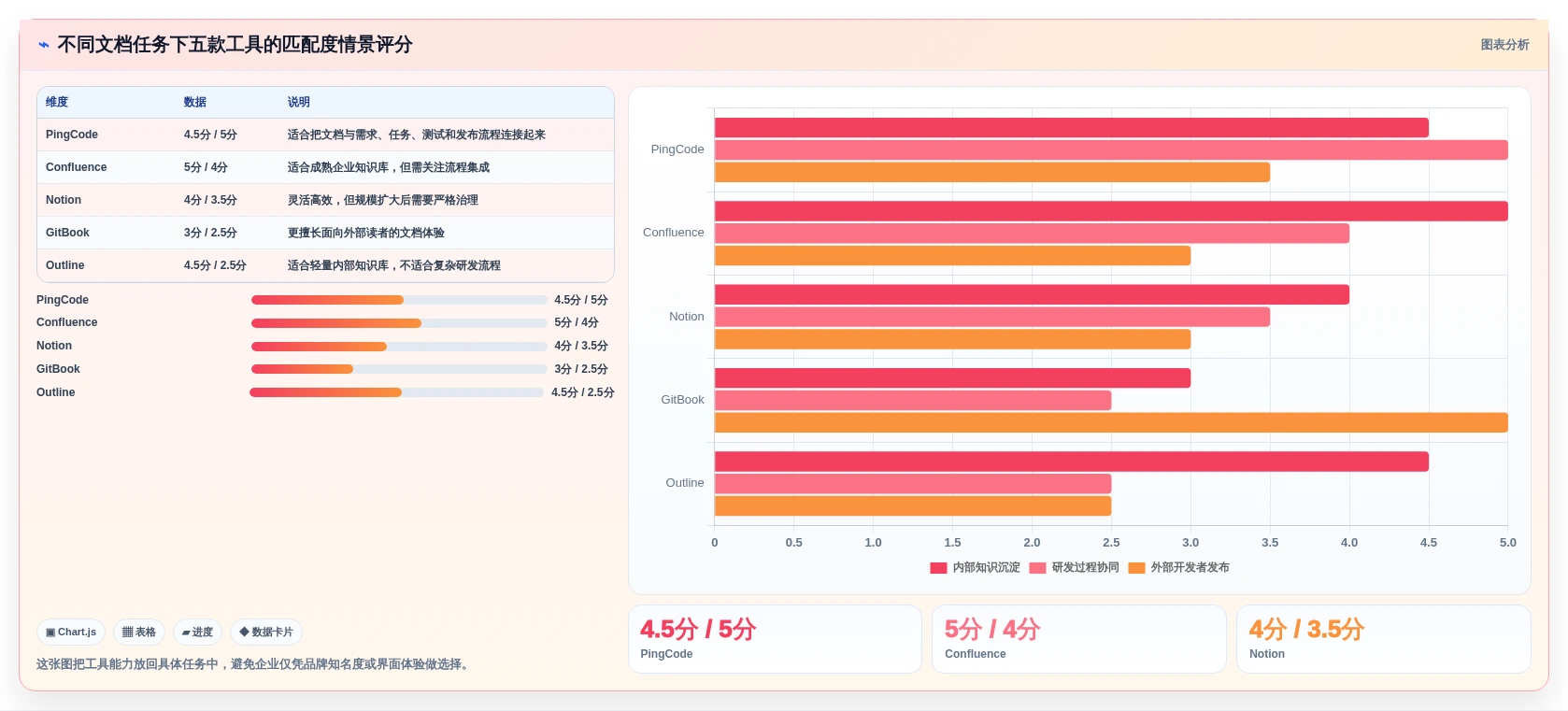Screen dimensions: 1568x711
Task: Click the blue title icon beside the heading
Action: click(x=43, y=45)
